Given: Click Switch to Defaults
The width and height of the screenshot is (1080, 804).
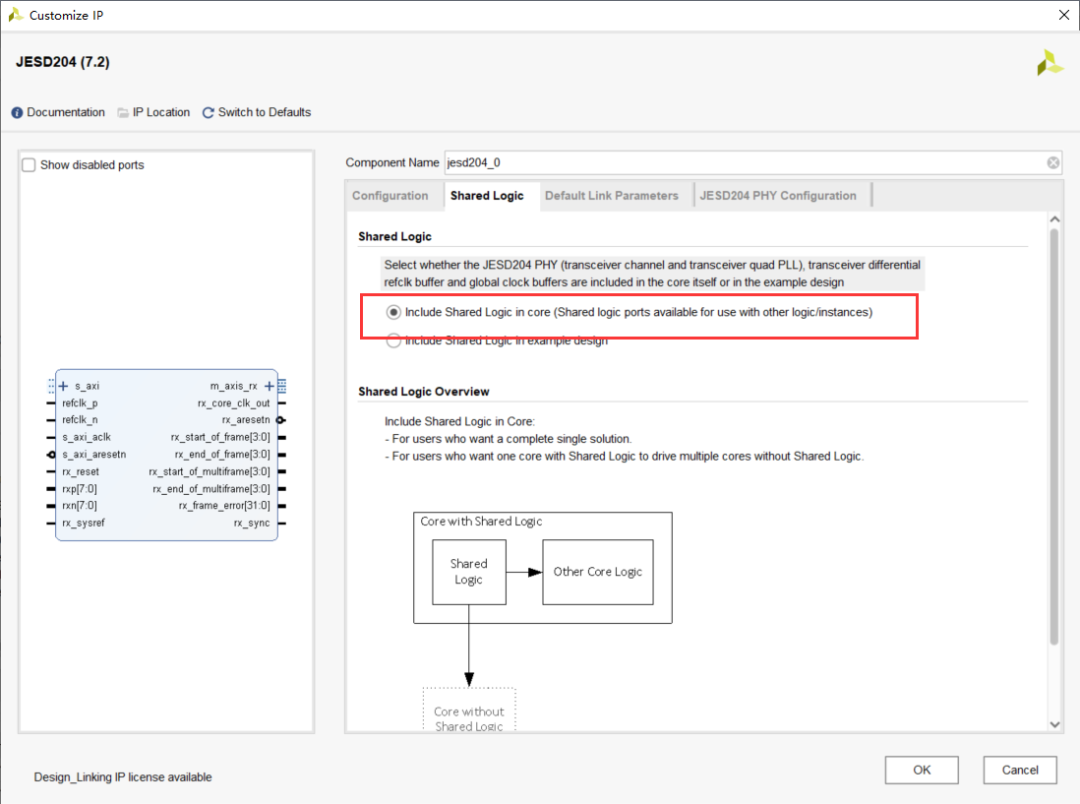Looking at the screenshot, I should click(x=256, y=112).
